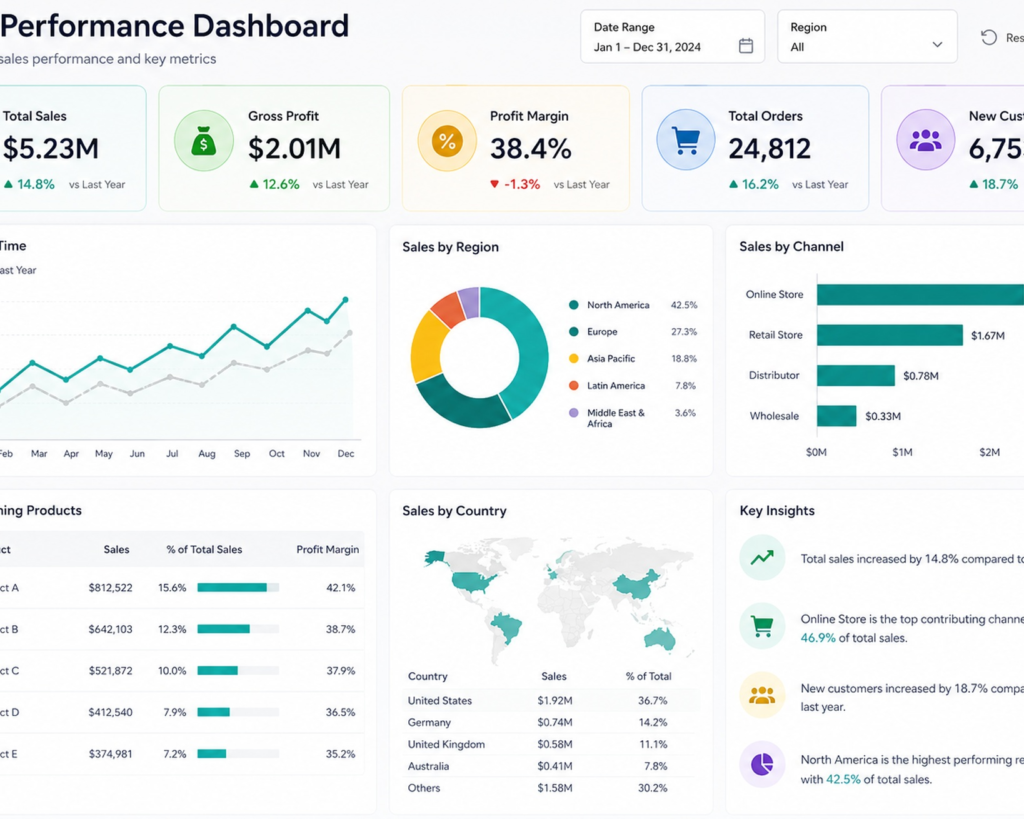This screenshot has height=819, width=1024.
Task: Click the Total Orders value 24,812
Action: point(769,149)
